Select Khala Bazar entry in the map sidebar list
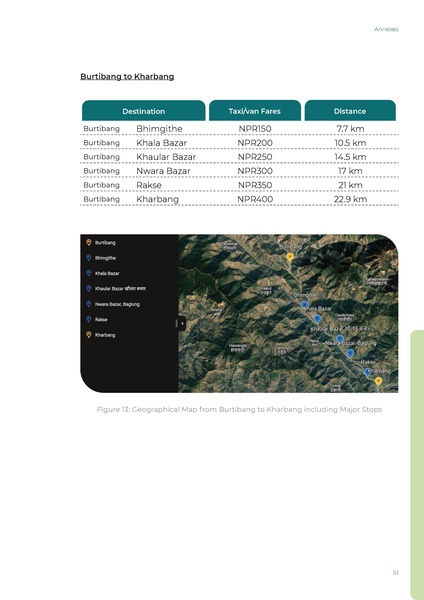 [x=107, y=273]
